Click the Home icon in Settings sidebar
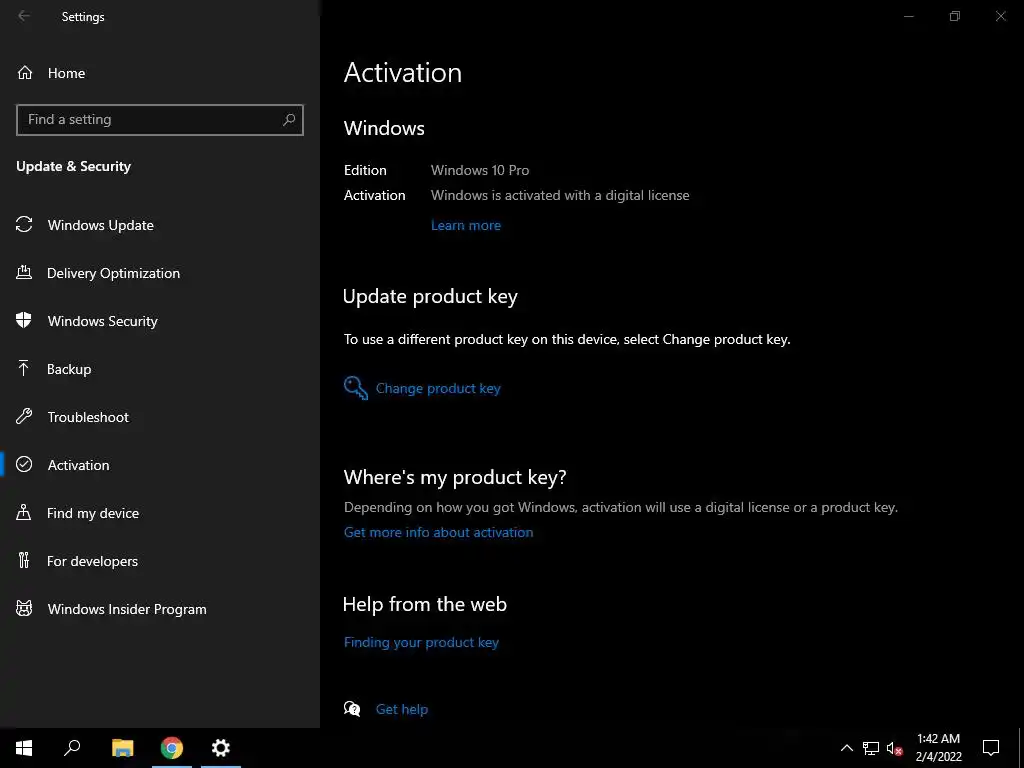The image size is (1024, 768). [x=25, y=72]
